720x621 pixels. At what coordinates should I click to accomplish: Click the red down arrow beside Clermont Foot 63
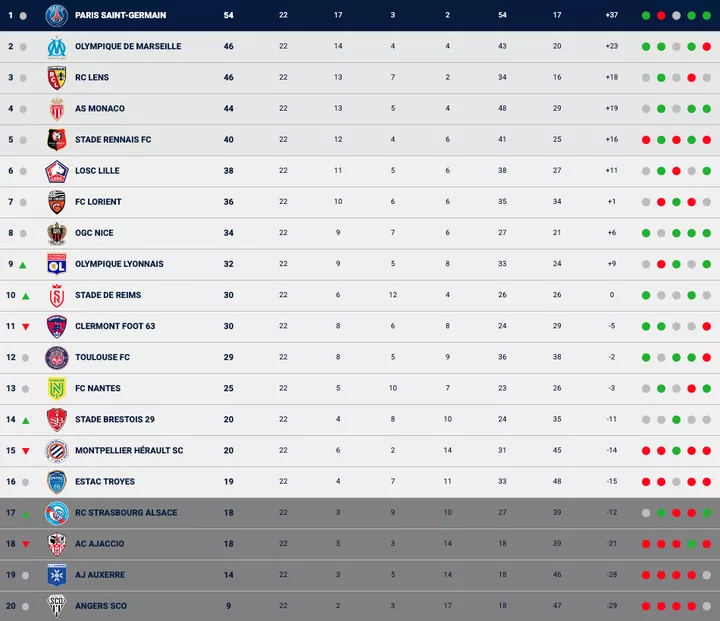(x=25, y=327)
